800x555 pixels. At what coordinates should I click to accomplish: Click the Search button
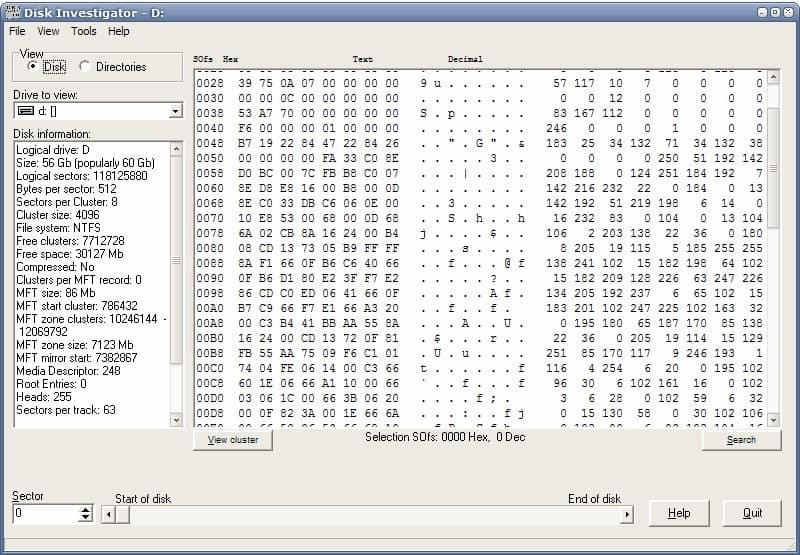tap(741, 440)
